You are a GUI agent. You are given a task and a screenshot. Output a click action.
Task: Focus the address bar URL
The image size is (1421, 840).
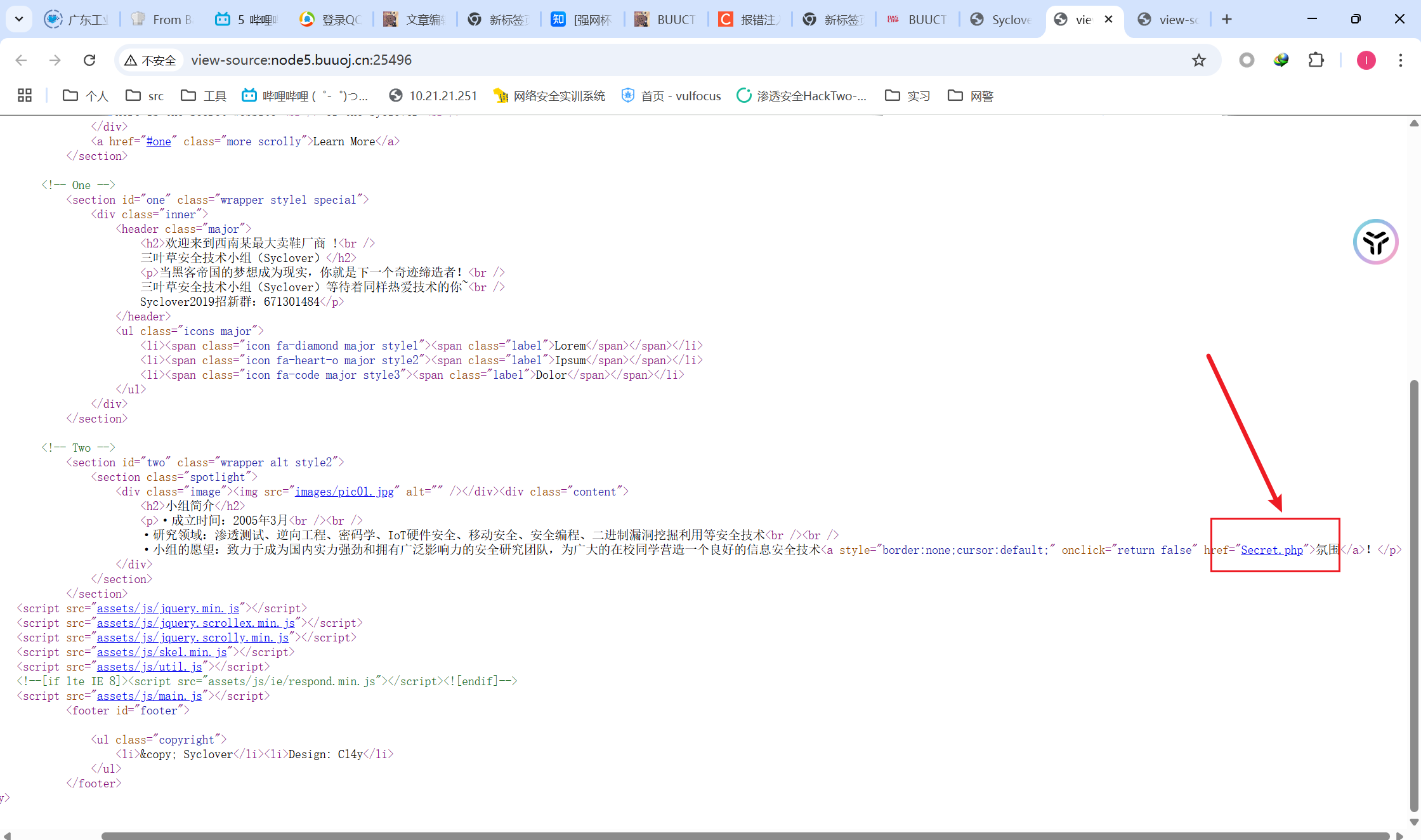301,60
